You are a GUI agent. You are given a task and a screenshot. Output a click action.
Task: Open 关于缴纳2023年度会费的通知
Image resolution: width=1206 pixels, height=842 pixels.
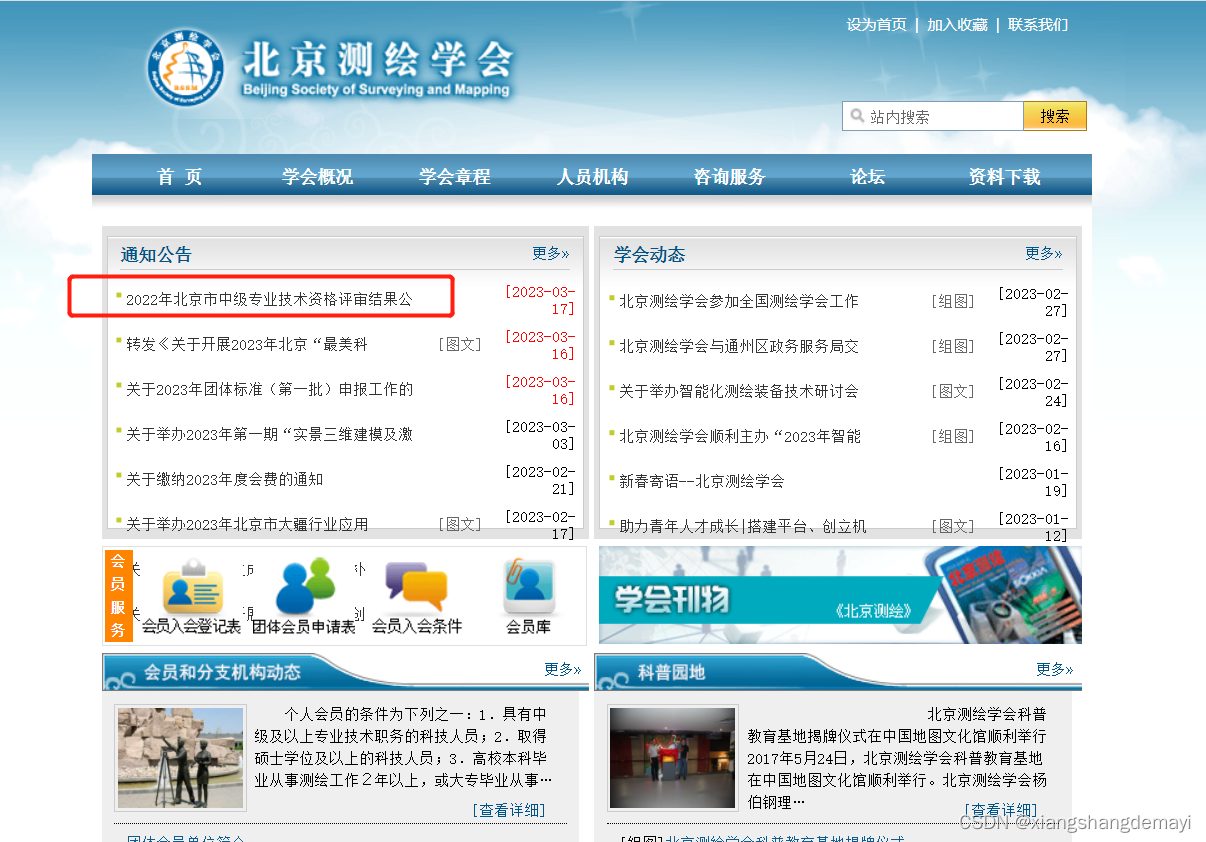[225, 479]
